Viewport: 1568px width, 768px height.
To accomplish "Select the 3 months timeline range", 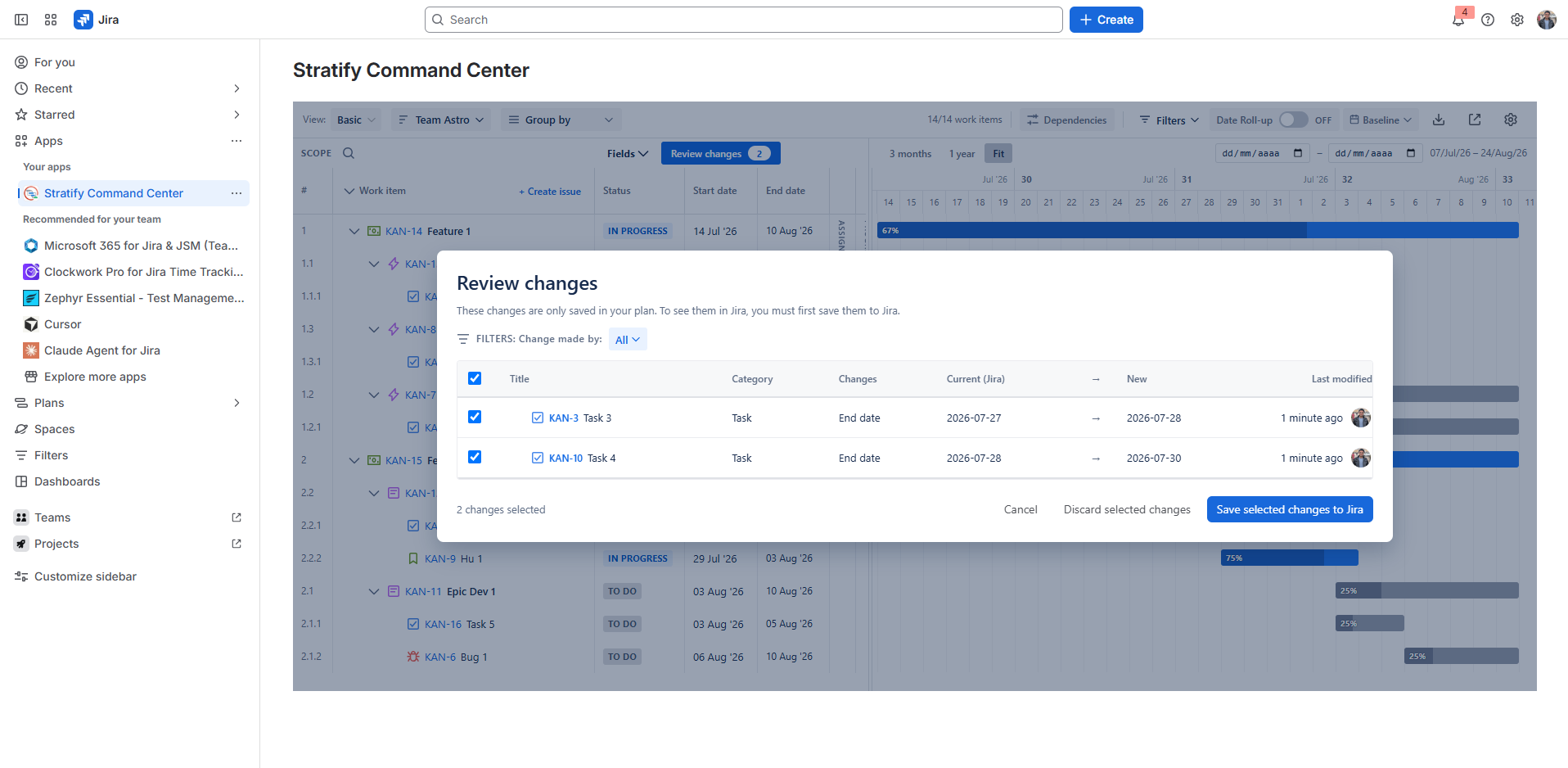I will pos(910,153).
